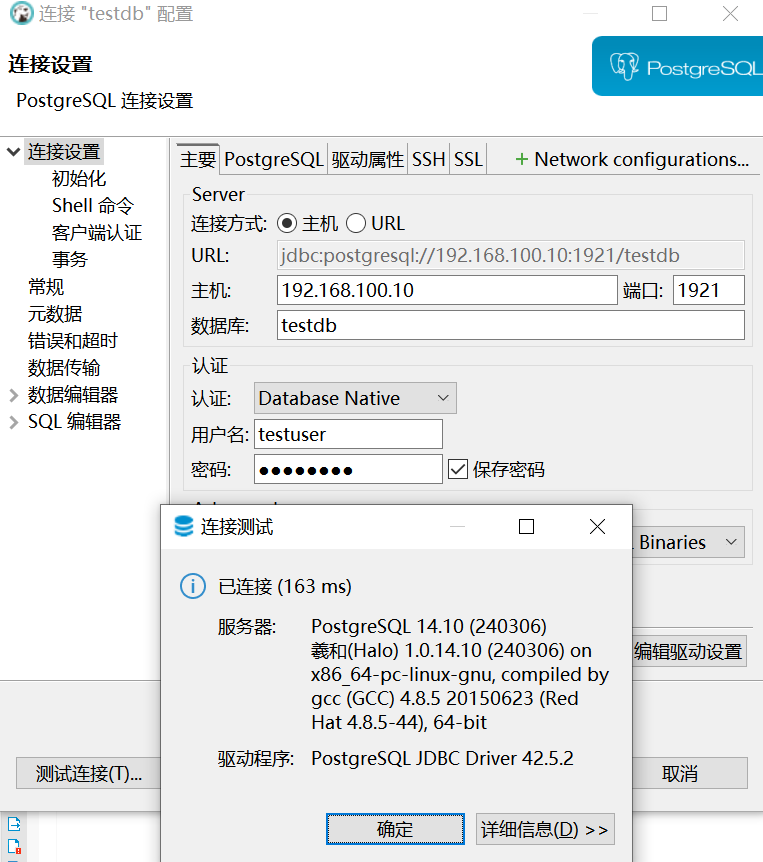The width and height of the screenshot is (763, 862).
Task: Click the 端口 field showing 1921
Action: point(709,290)
